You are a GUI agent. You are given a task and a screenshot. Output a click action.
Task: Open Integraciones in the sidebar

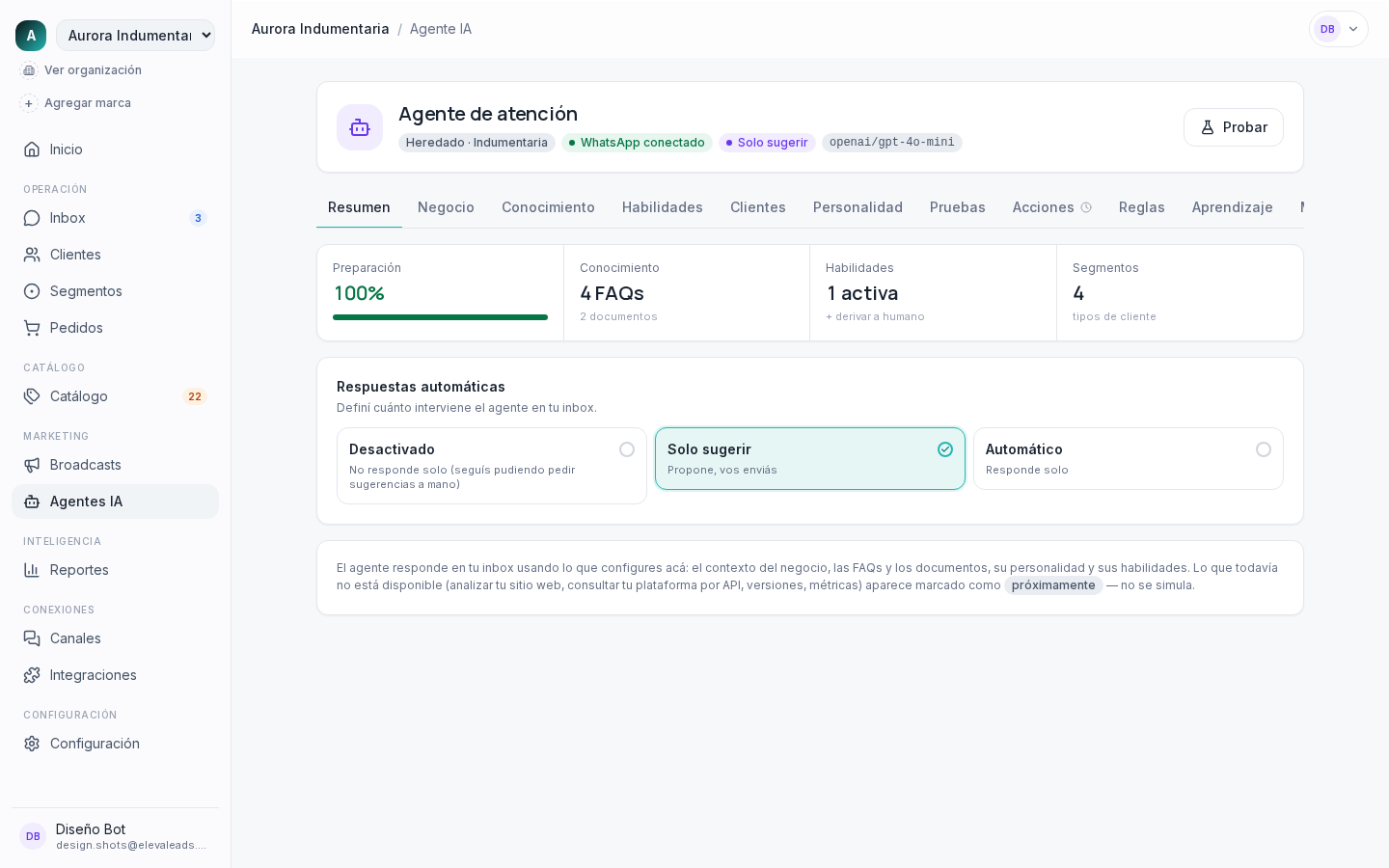(x=115, y=675)
